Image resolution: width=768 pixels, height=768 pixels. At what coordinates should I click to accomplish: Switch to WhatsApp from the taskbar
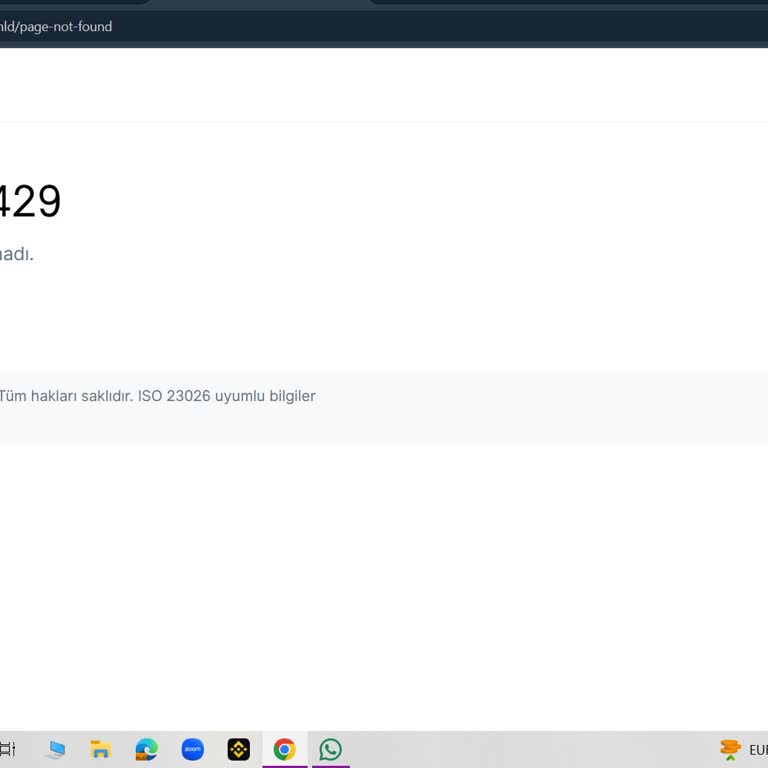330,749
